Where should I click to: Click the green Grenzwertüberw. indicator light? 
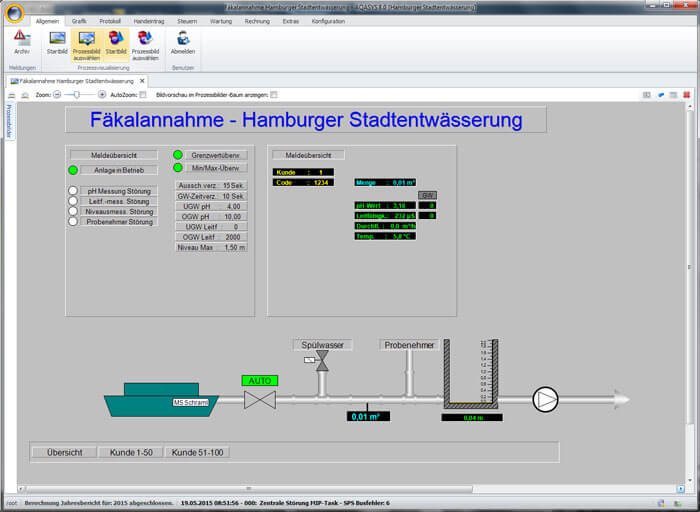(x=178, y=155)
